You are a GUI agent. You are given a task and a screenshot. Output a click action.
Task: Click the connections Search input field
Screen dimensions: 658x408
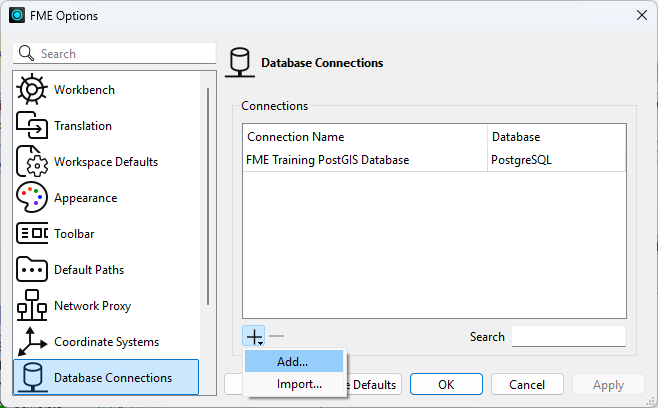[569, 336]
